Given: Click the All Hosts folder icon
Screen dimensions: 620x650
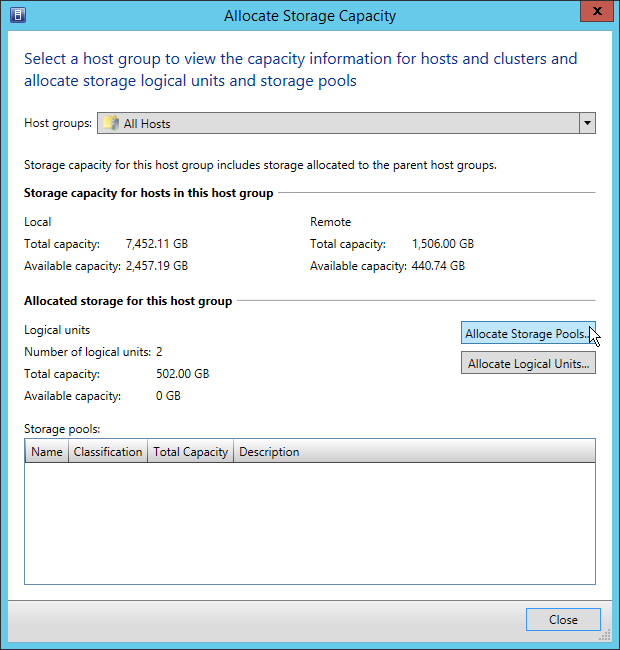Looking at the screenshot, I should click(x=110, y=124).
